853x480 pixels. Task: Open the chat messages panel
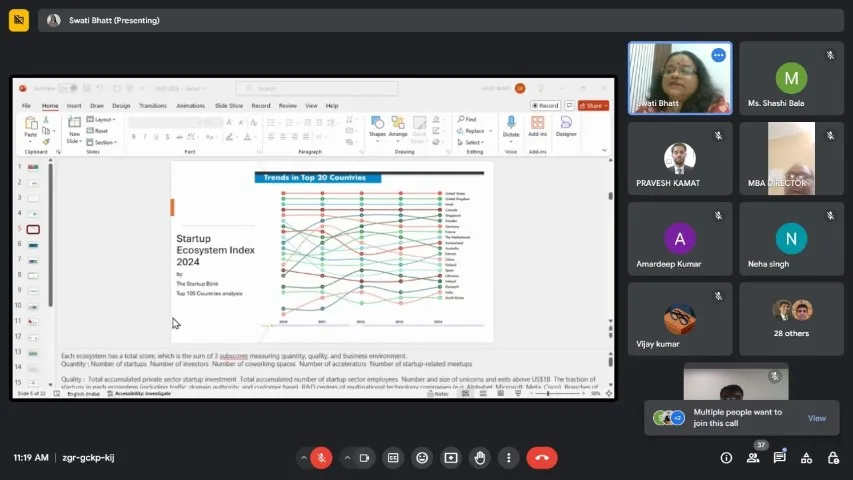pos(779,458)
